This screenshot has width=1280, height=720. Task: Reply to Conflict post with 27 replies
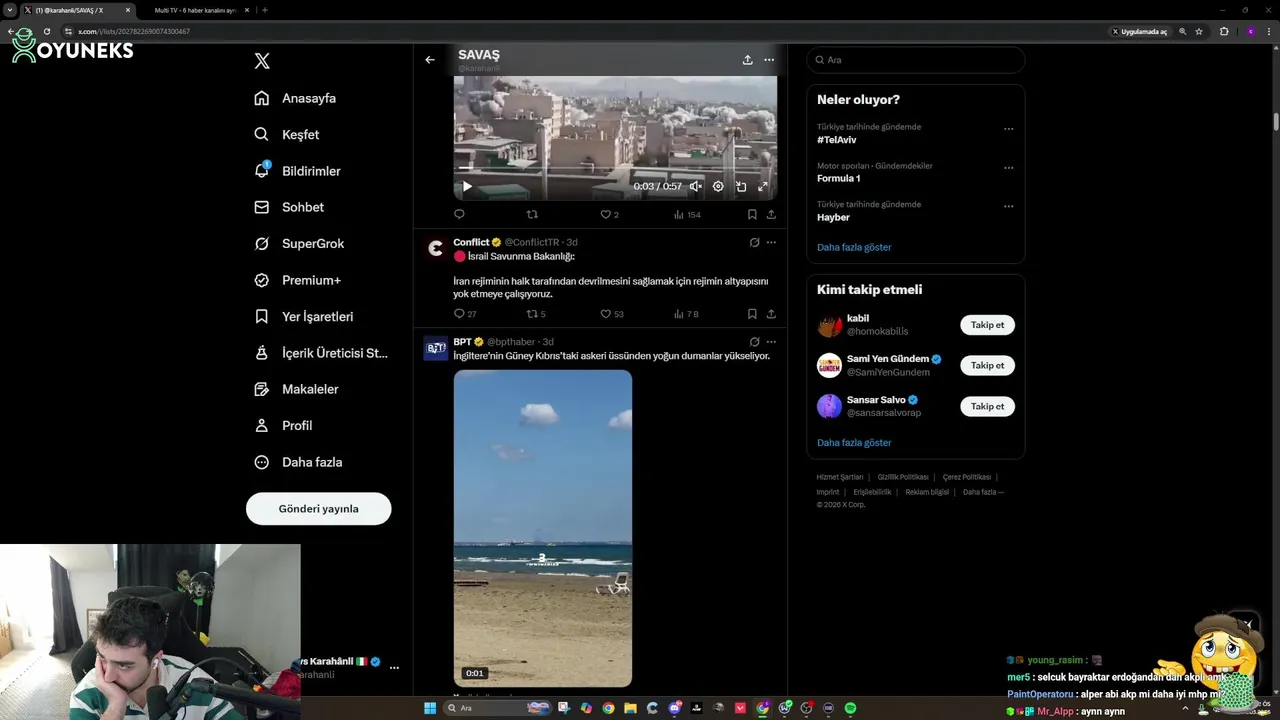pyautogui.click(x=465, y=314)
